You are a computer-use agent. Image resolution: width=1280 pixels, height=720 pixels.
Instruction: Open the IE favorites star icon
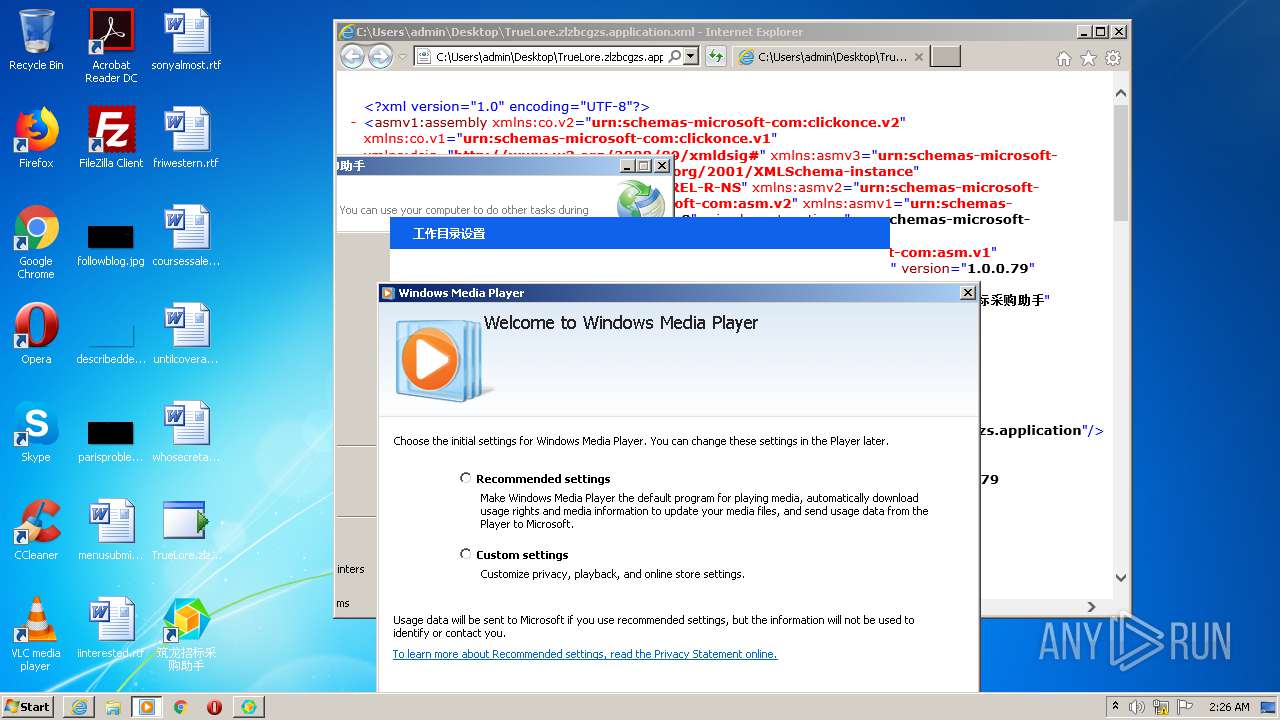(x=1088, y=59)
